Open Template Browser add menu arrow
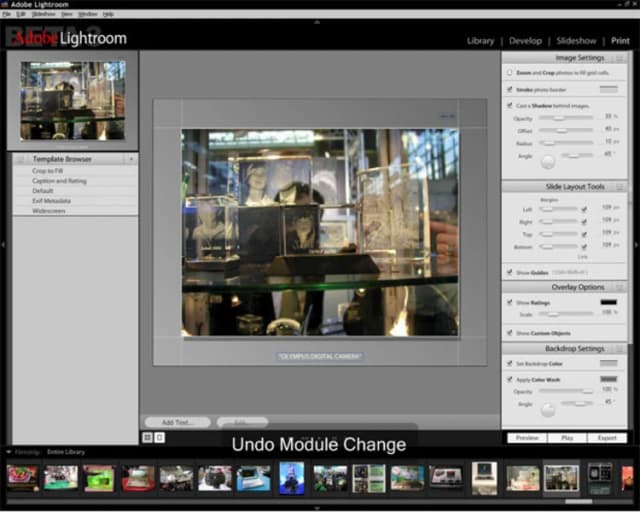This screenshot has width=640, height=512. (x=131, y=159)
